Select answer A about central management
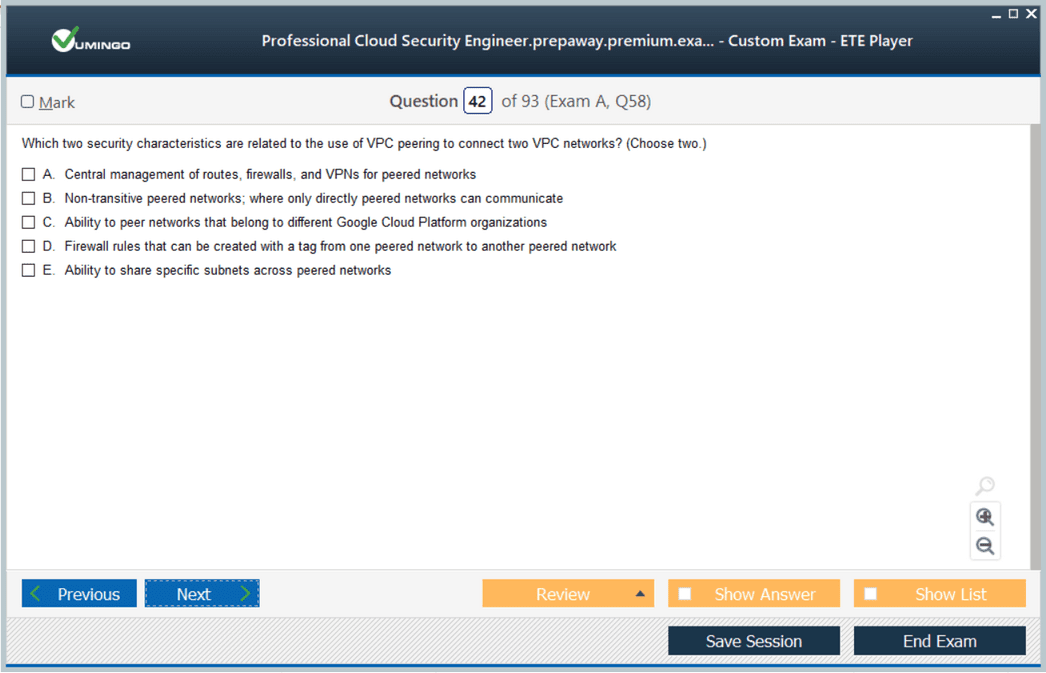 point(28,175)
